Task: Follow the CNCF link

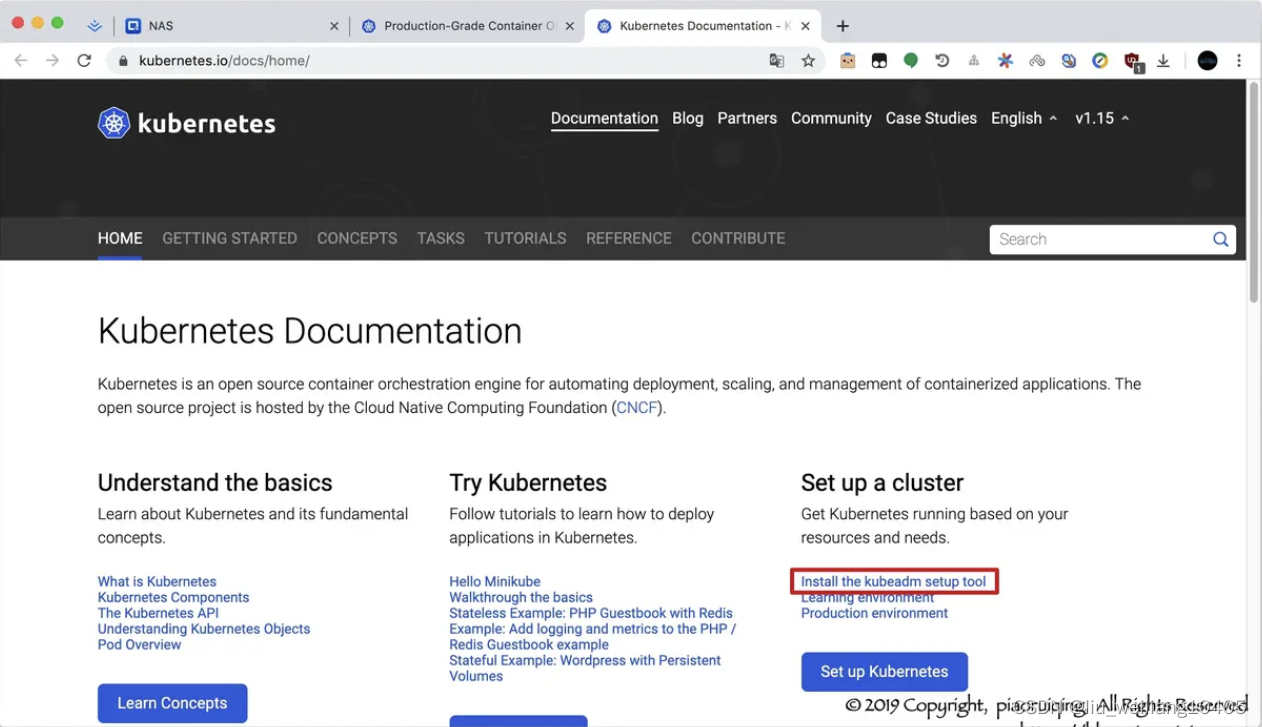Action: click(x=637, y=408)
